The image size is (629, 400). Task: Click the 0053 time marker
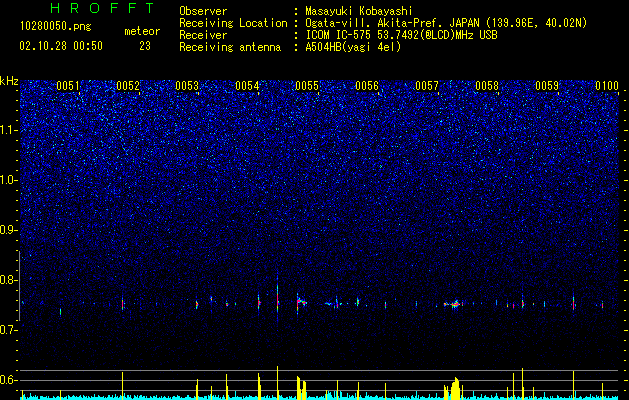coord(187,86)
